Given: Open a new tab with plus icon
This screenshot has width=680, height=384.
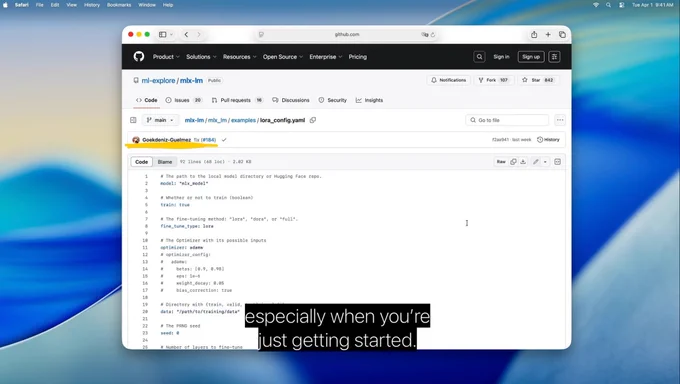Looking at the screenshot, I should point(548,34).
